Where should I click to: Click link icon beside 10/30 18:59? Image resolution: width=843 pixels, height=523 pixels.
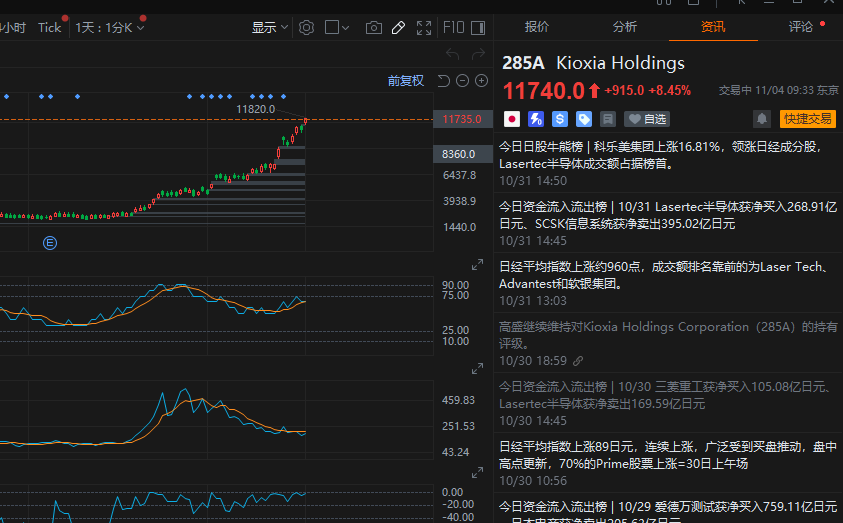[578, 361]
